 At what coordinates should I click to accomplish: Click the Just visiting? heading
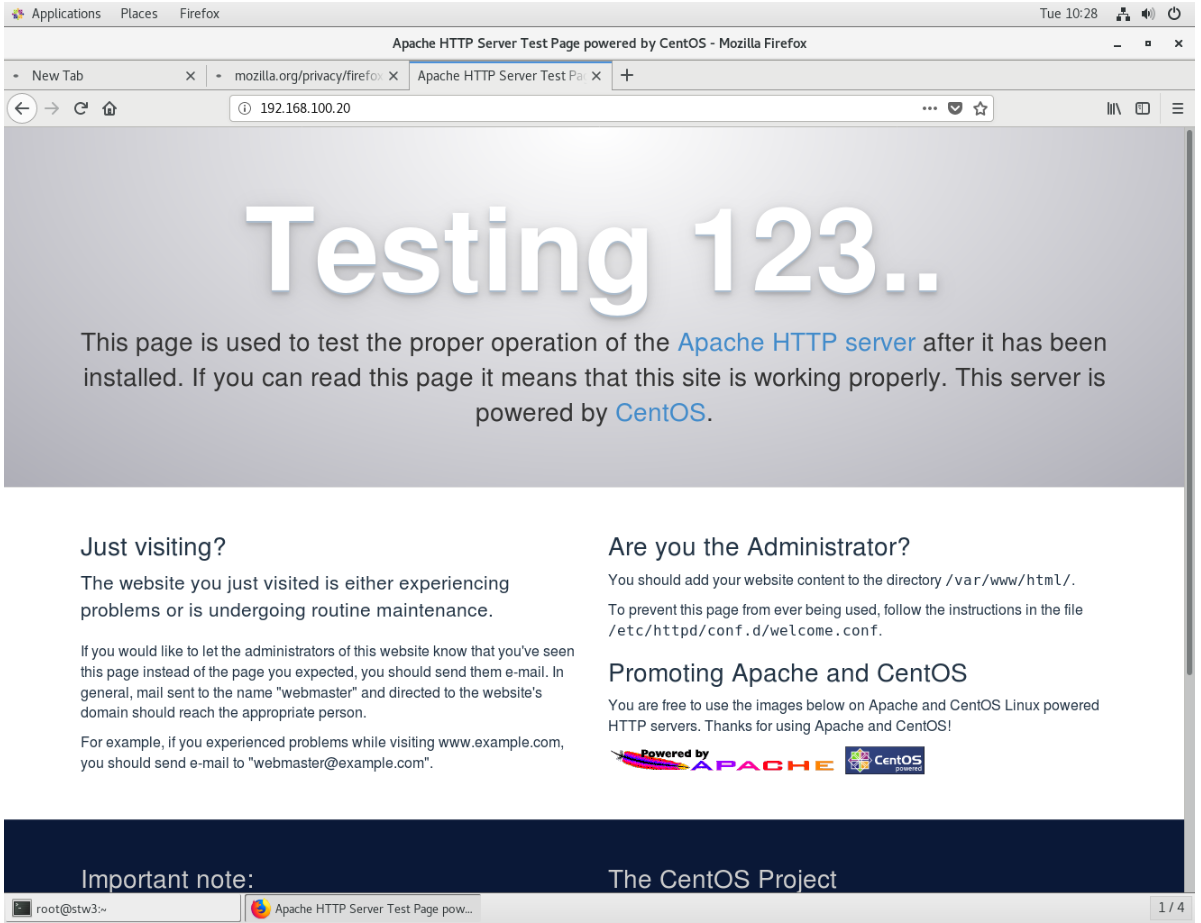coord(153,548)
